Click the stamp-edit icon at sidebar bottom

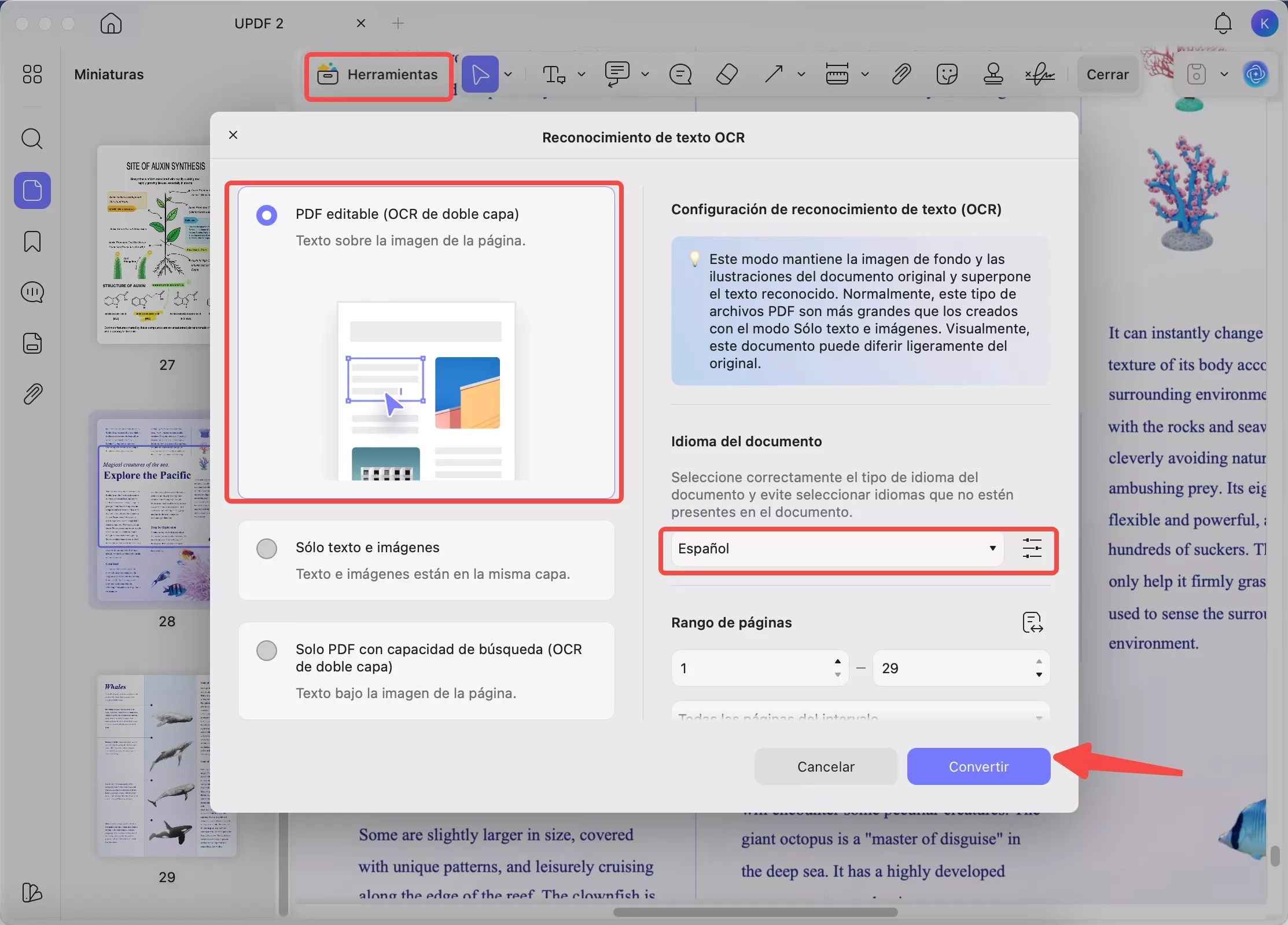(32, 893)
